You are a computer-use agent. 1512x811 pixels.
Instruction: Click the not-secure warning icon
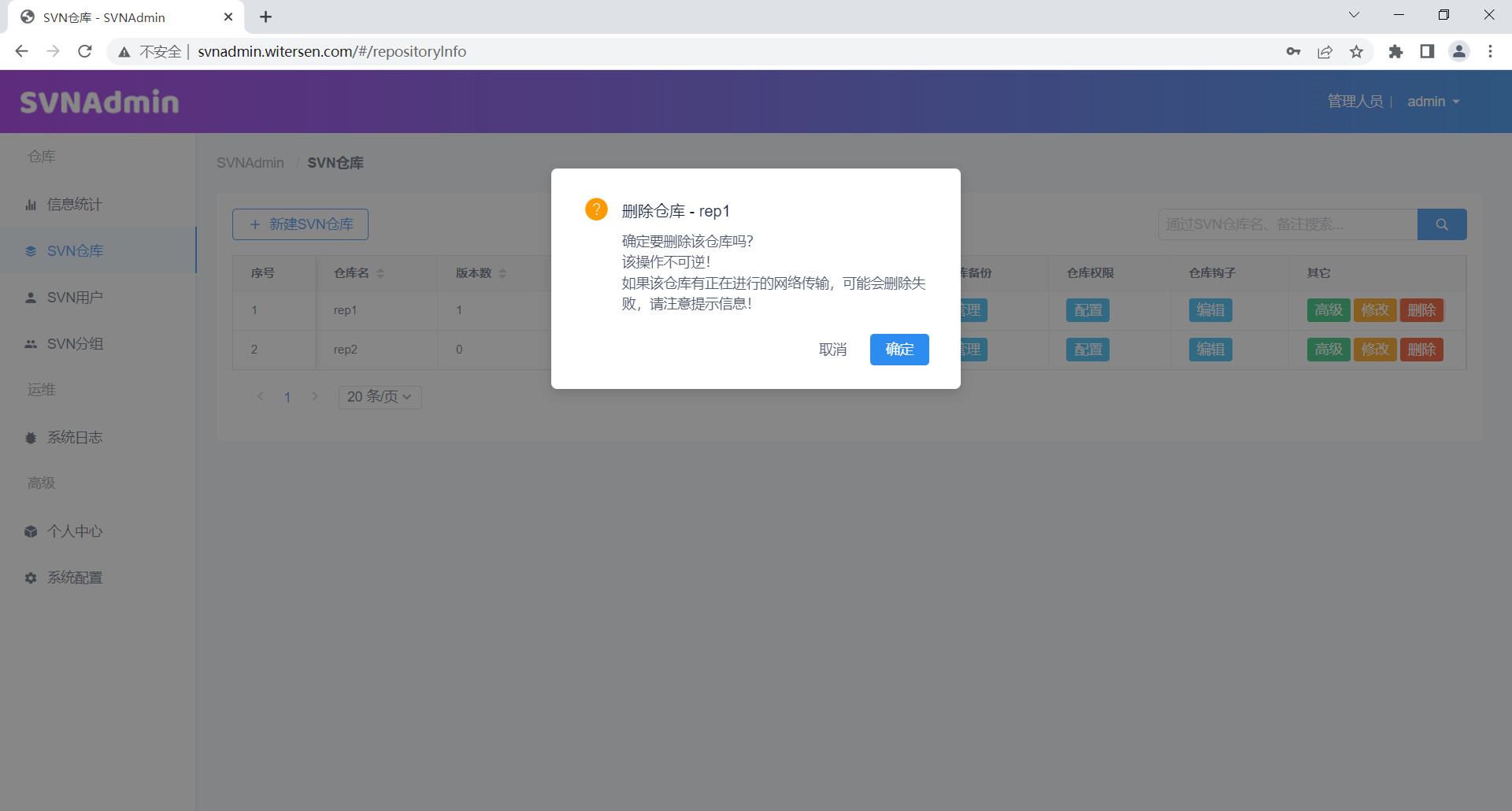pyautogui.click(x=124, y=52)
